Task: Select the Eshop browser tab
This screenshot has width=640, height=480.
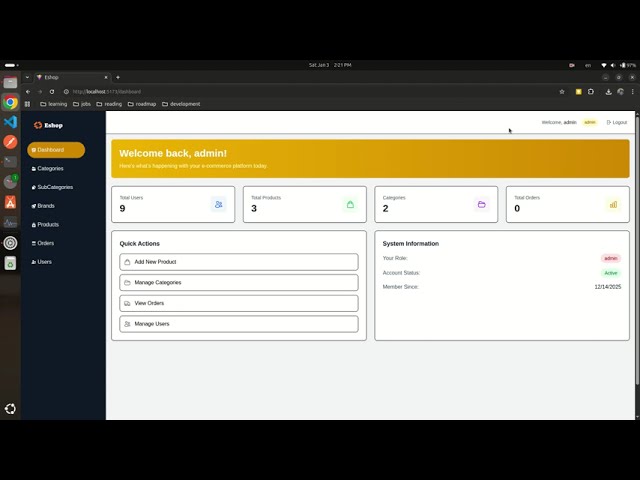Action: coord(72,77)
